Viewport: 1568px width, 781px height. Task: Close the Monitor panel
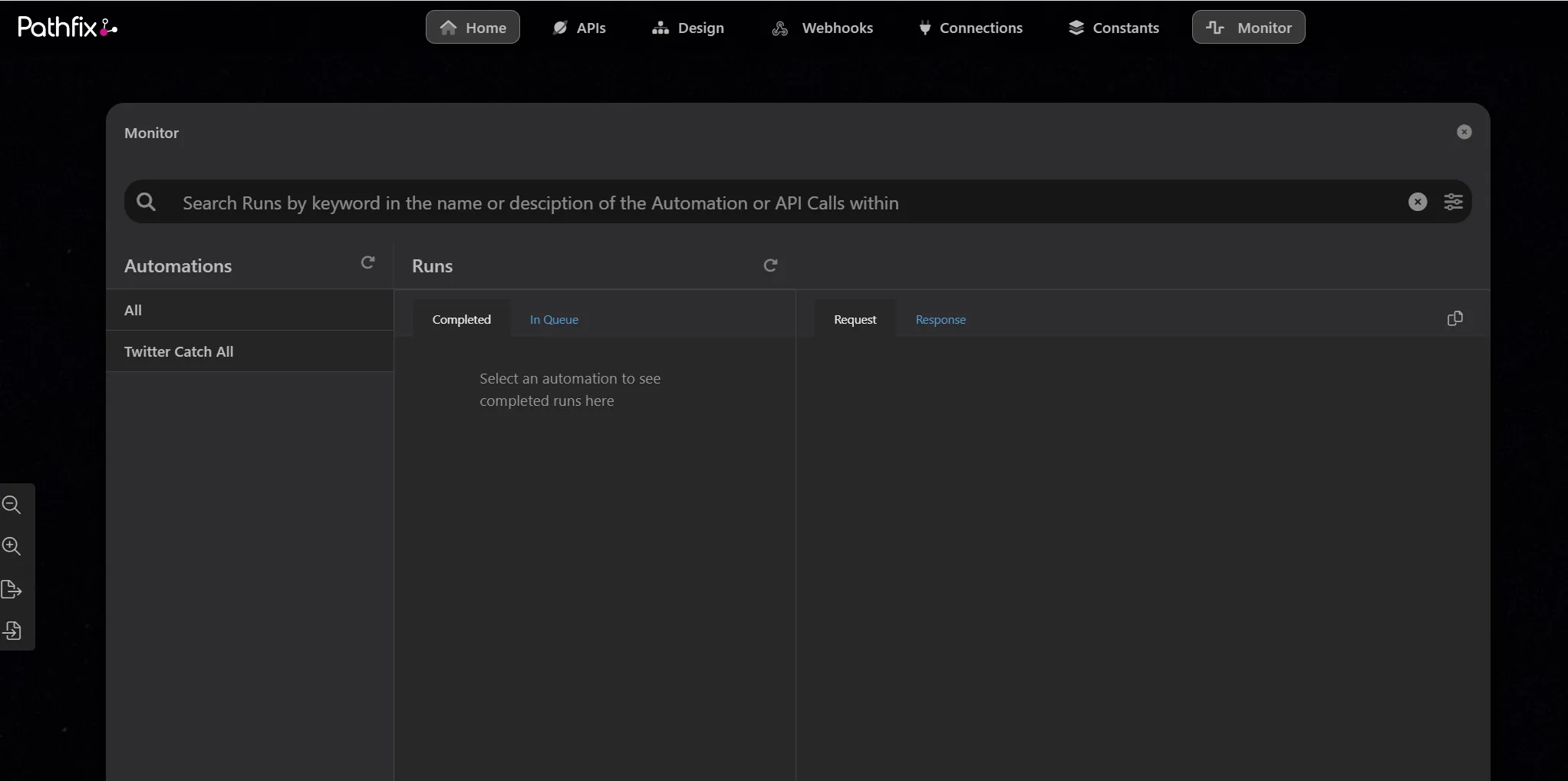[x=1464, y=132]
